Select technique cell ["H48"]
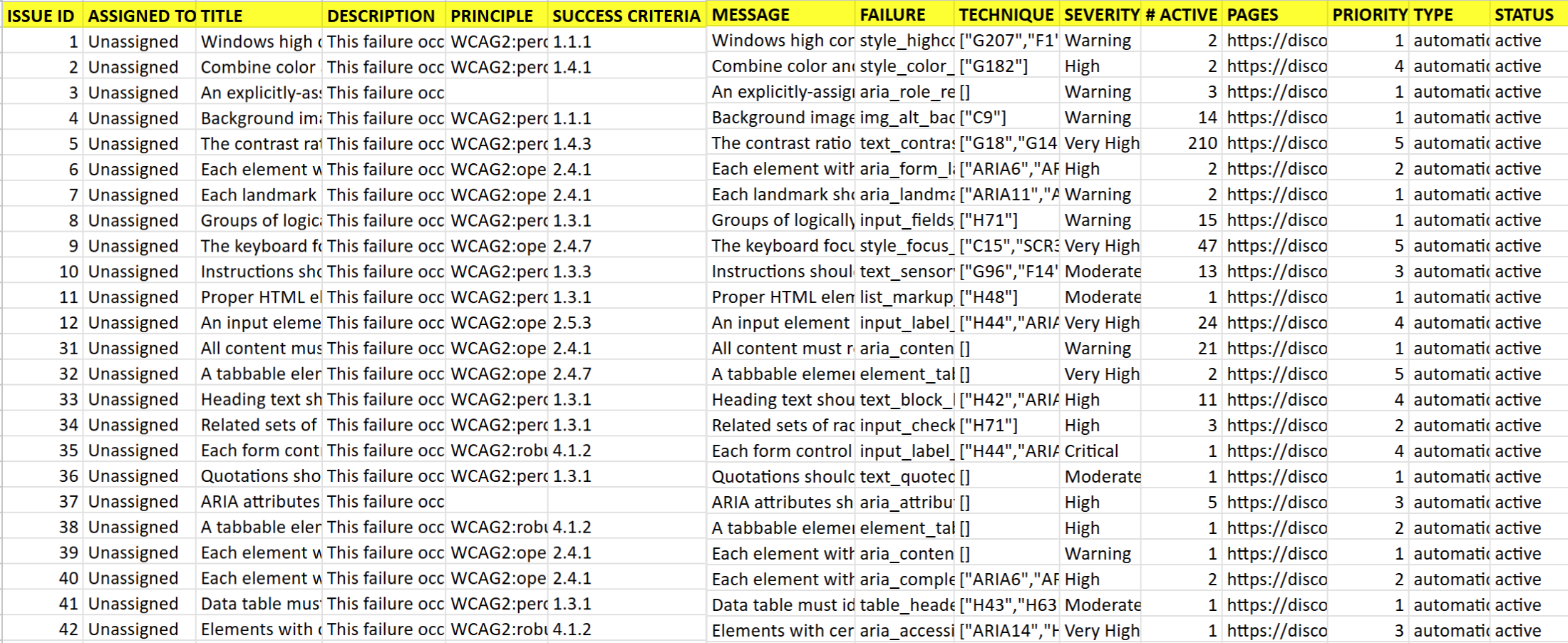The height and width of the screenshot is (643, 1568). tap(1006, 297)
